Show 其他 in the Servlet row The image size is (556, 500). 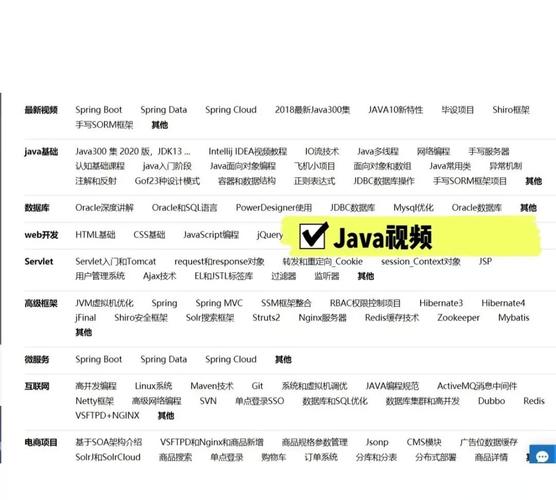coord(366,276)
